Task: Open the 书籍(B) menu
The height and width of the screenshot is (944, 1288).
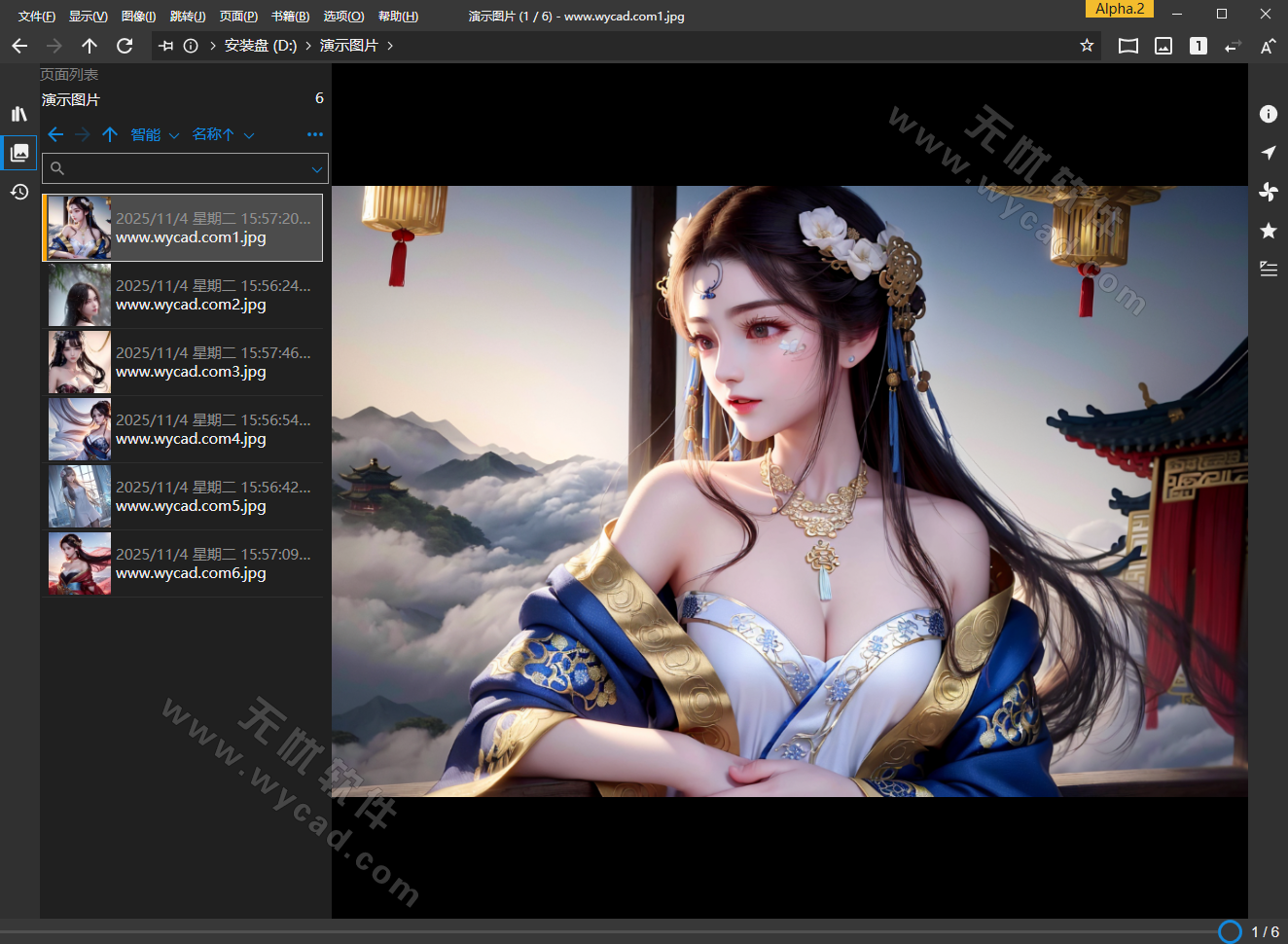Action: [x=289, y=16]
